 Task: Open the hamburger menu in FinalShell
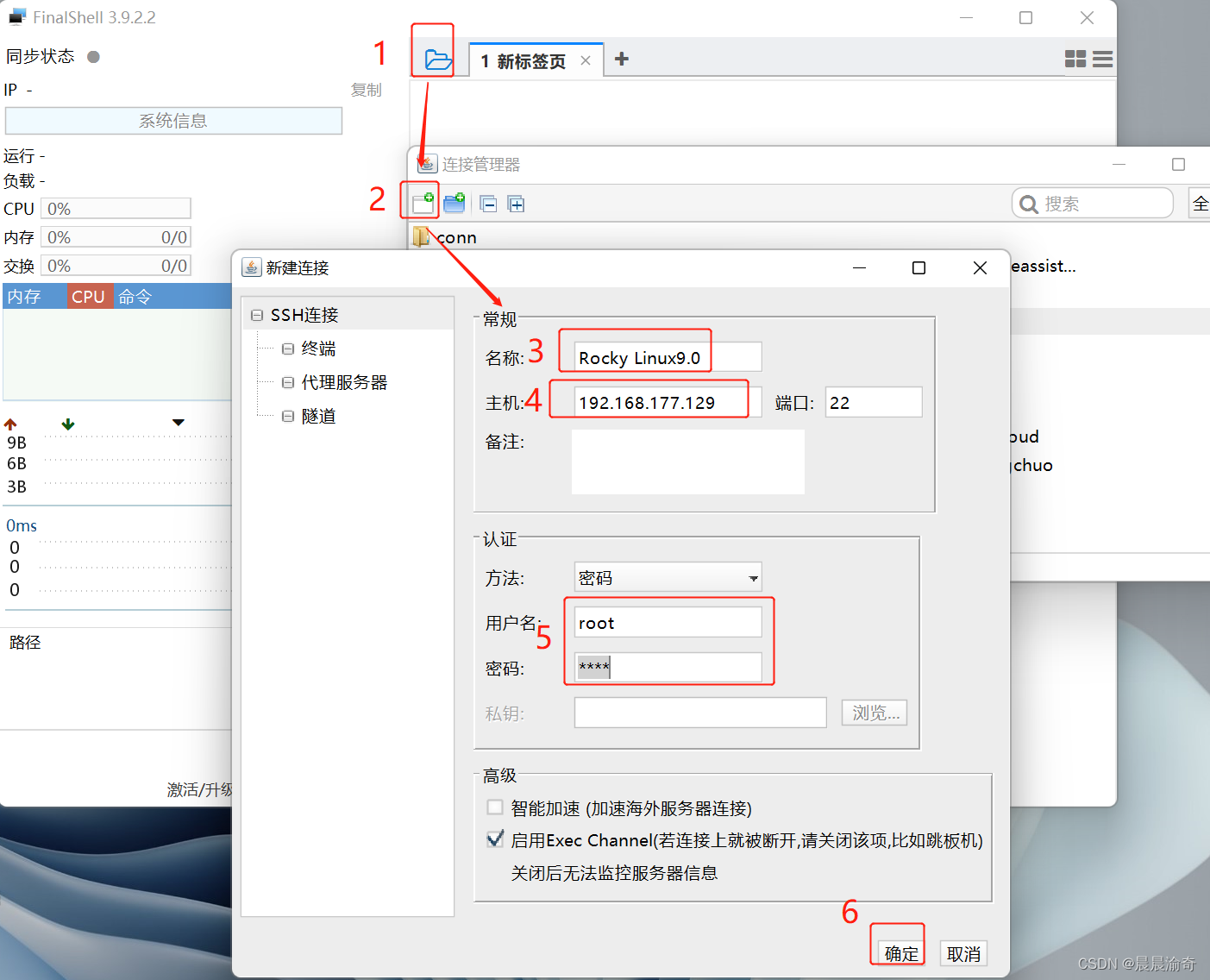tap(1102, 59)
